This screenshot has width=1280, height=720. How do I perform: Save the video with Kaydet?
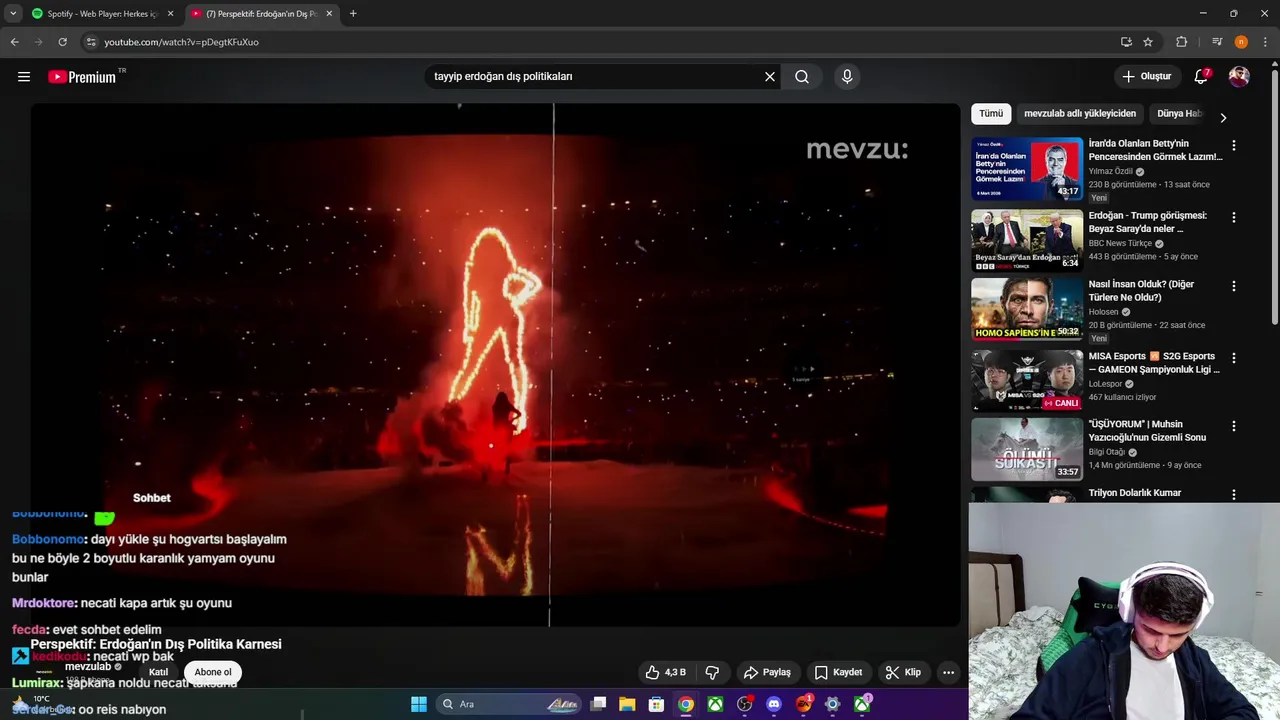[838, 672]
